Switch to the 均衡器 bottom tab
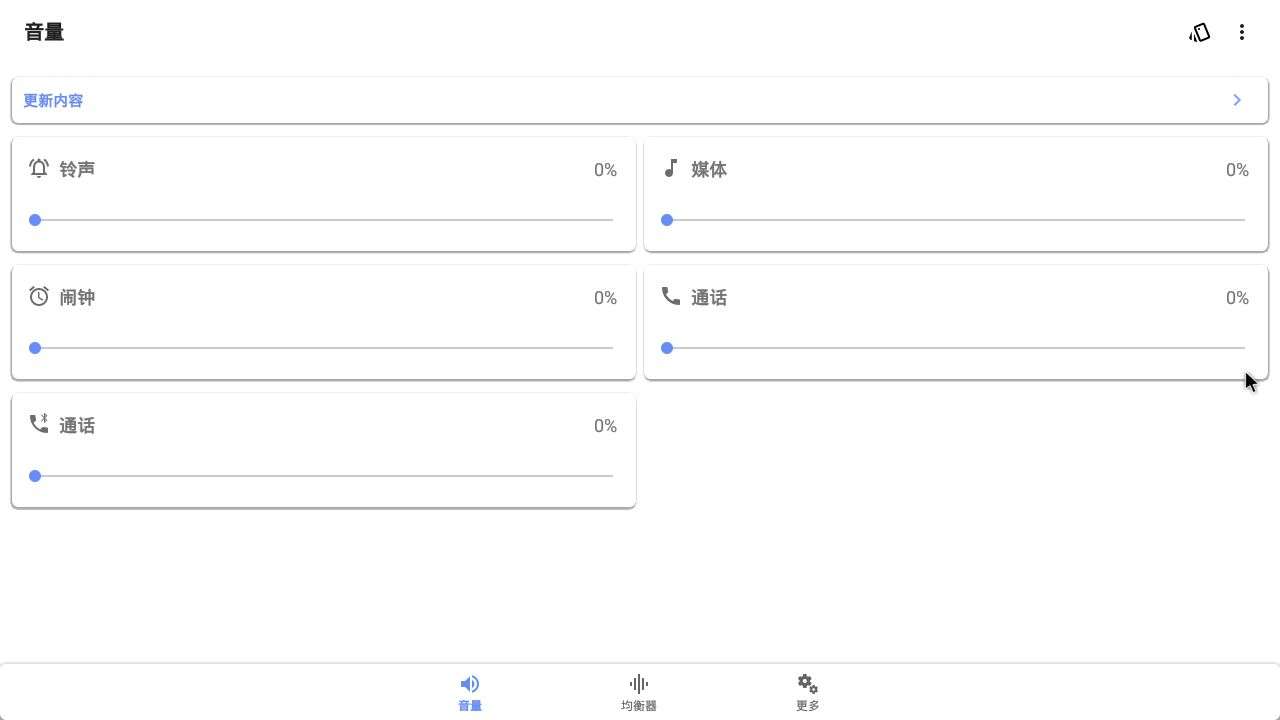Image resolution: width=1280 pixels, height=720 pixels. pos(639,693)
